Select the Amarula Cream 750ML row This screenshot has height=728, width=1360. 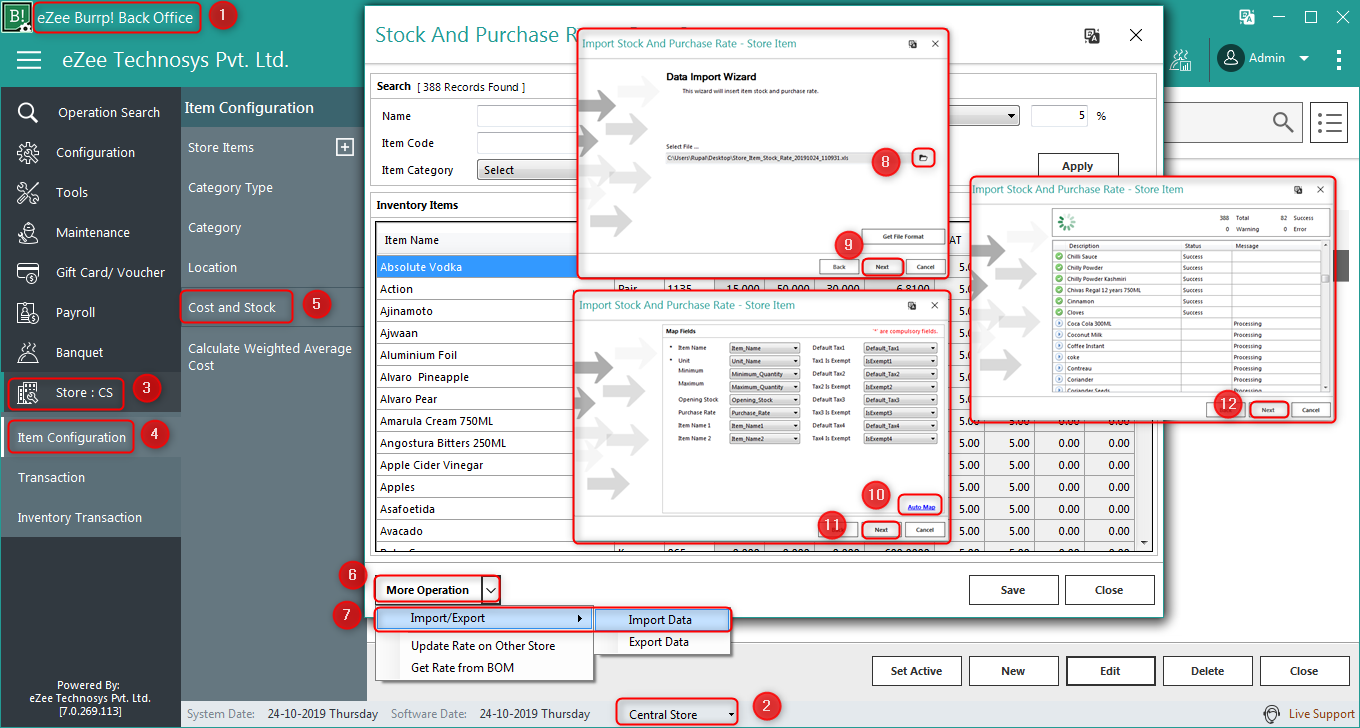(476, 421)
